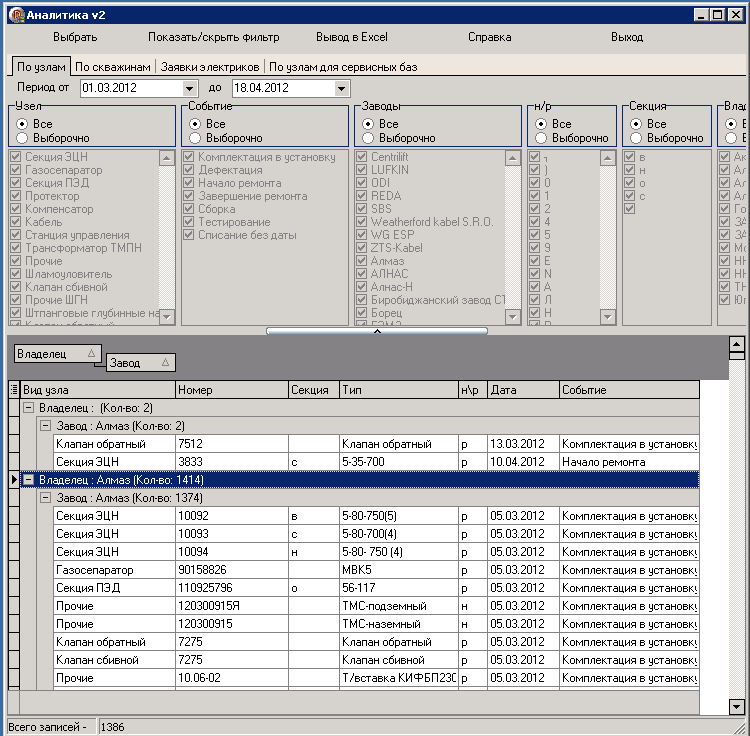Select Все radio in Событие group

pos(195,124)
